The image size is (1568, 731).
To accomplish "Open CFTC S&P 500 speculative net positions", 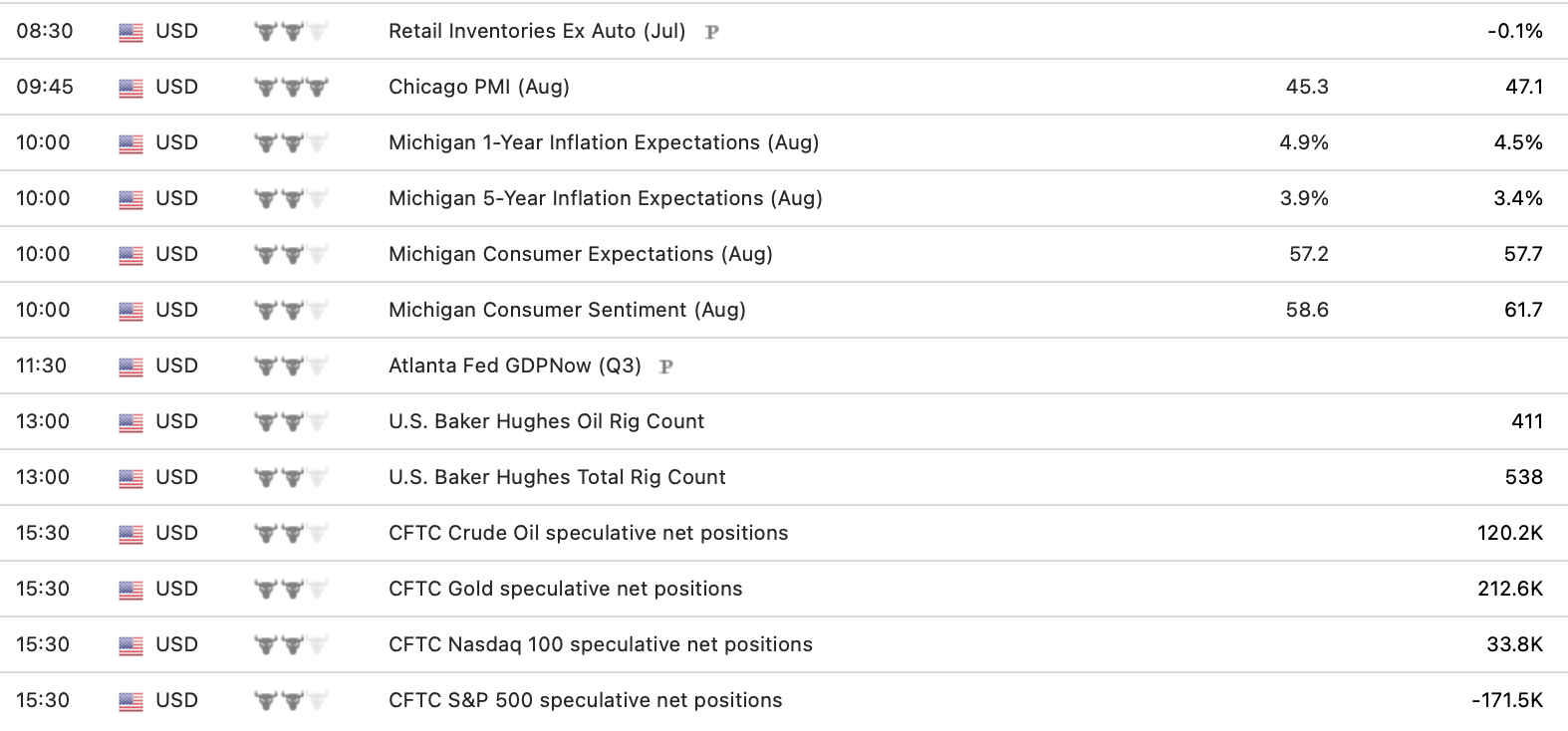I will click(586, 700).
